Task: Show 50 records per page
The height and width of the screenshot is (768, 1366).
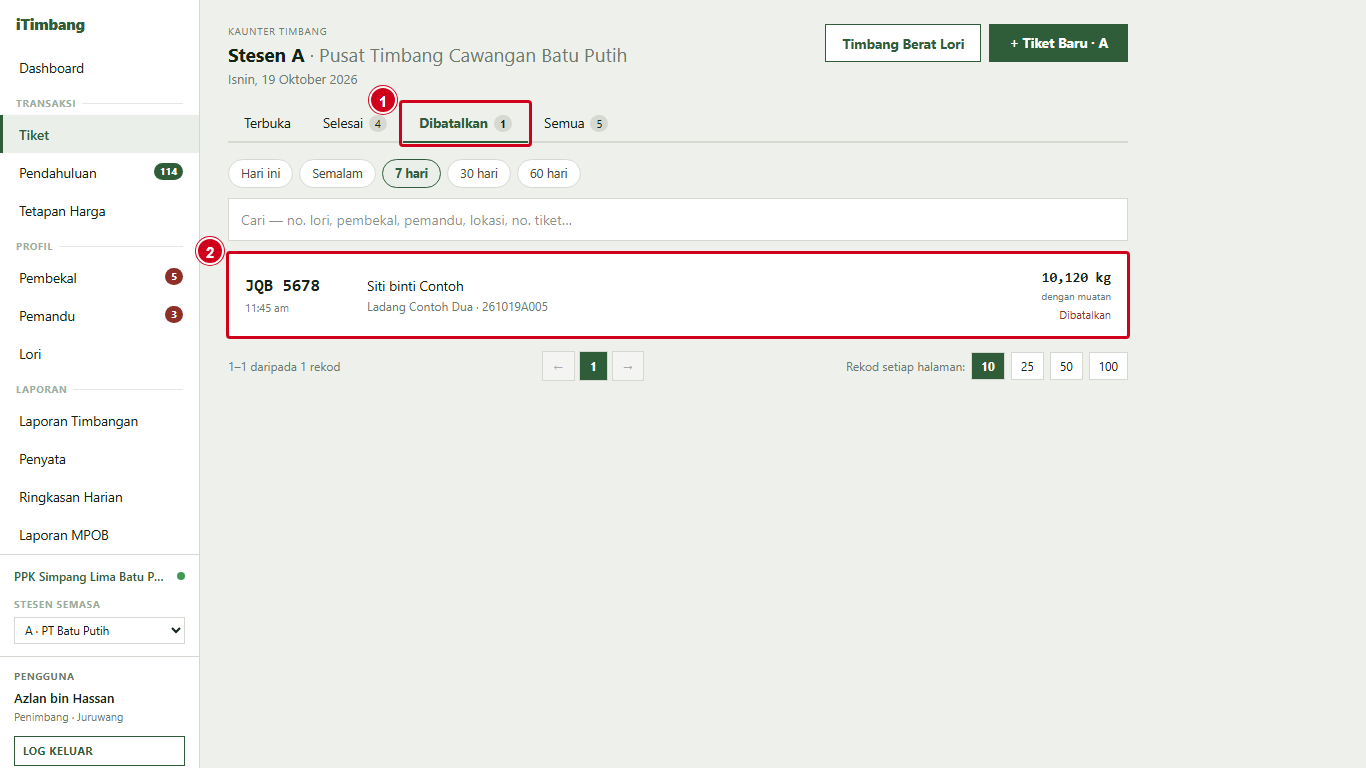Action: point(1066,367)
